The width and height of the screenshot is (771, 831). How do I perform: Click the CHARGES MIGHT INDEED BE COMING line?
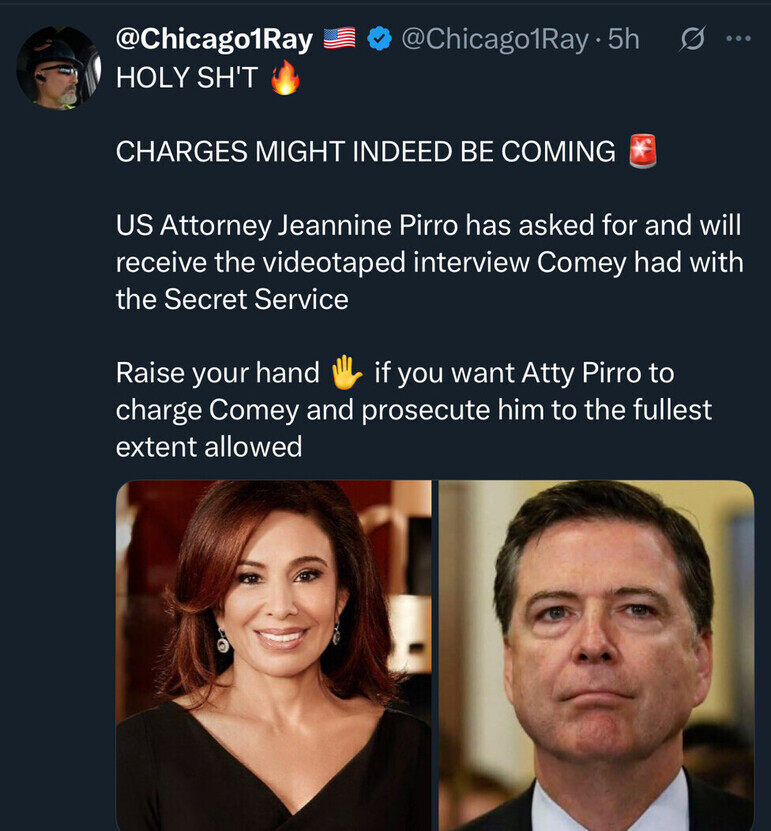tap(365, 152)
